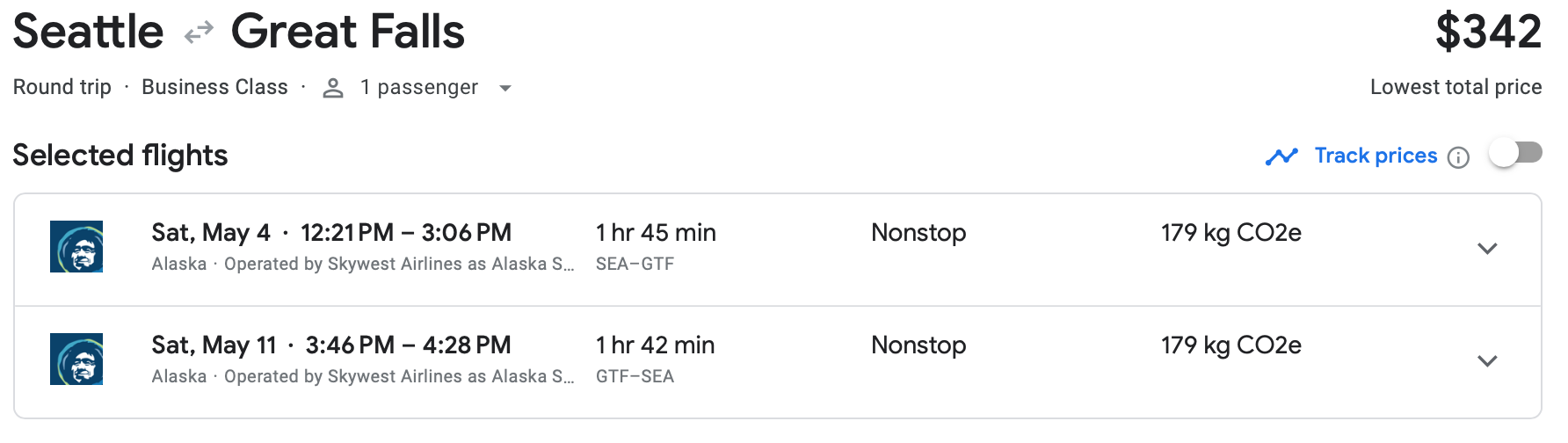This screenshot has height=443, width=1568.
Task: Toggle the Track prices switch
Action: pos(1515,154)
